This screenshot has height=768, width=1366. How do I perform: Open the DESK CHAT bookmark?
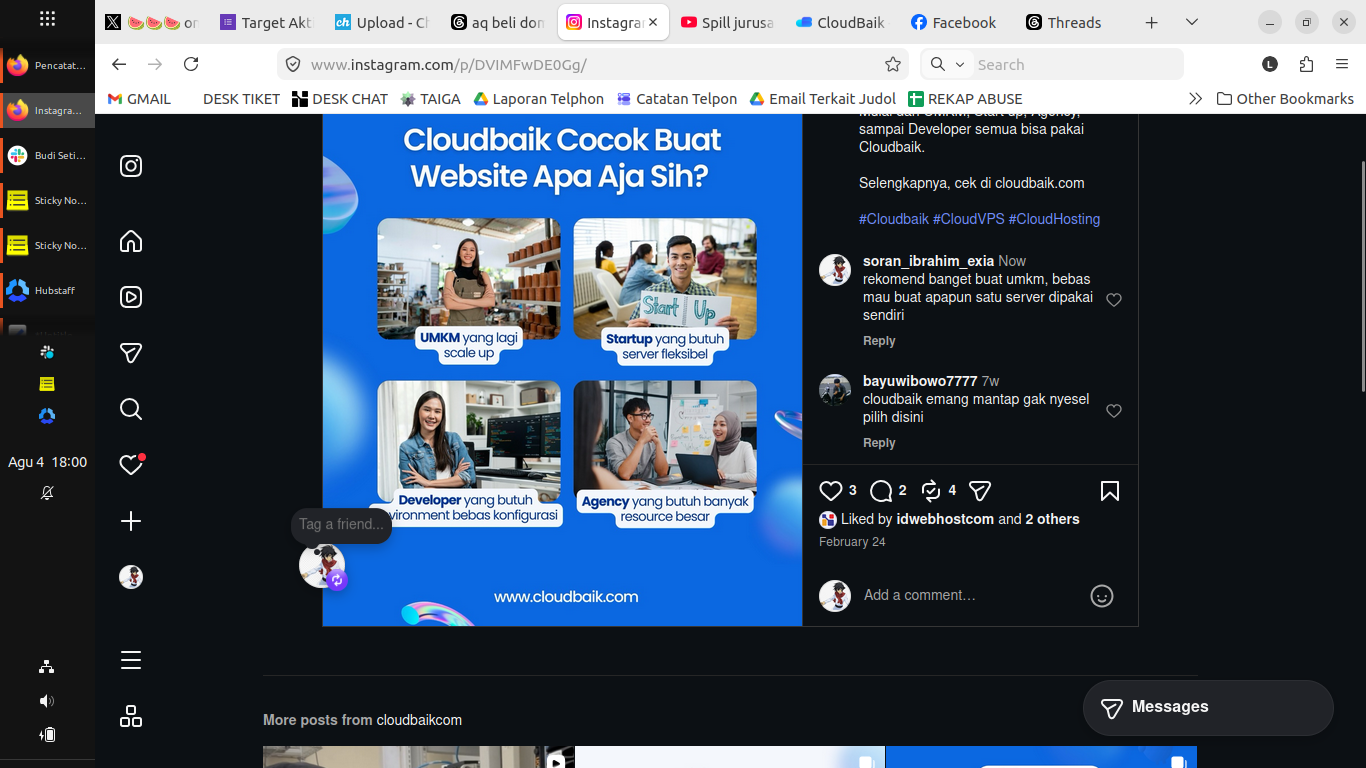pos(340,99)
